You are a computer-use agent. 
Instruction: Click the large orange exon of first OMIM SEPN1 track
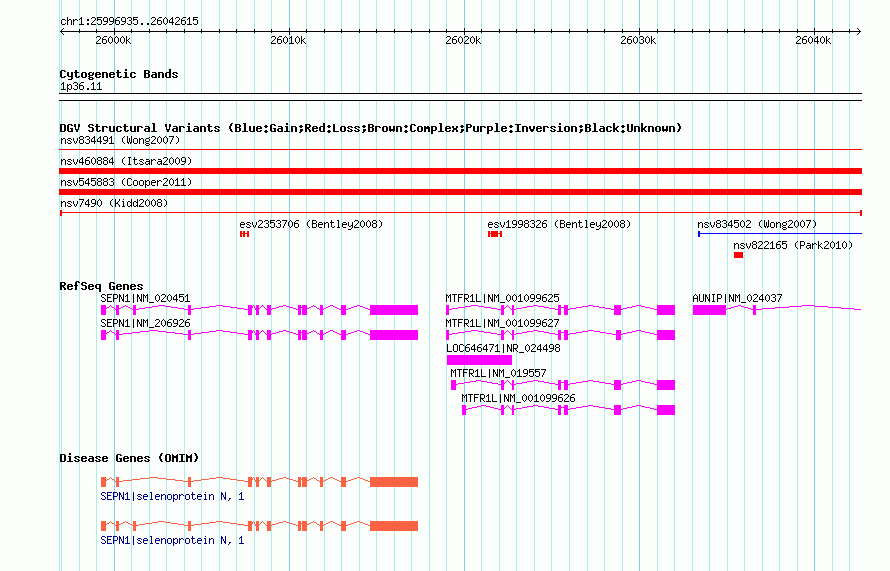coord(394,482)
